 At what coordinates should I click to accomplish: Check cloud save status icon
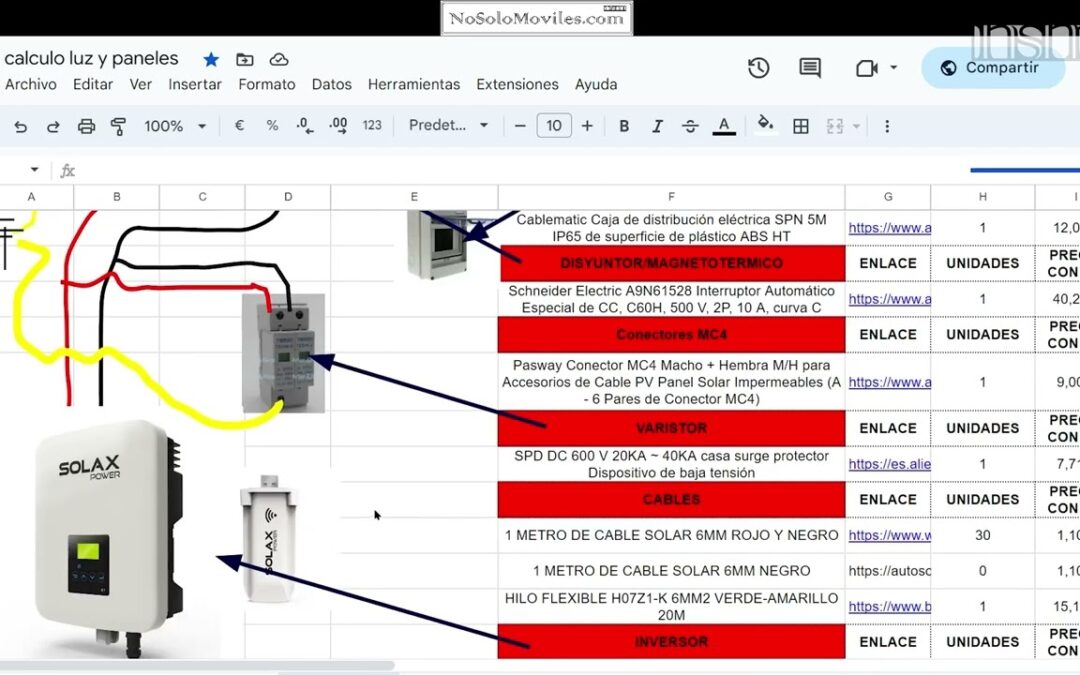[279, 60]
